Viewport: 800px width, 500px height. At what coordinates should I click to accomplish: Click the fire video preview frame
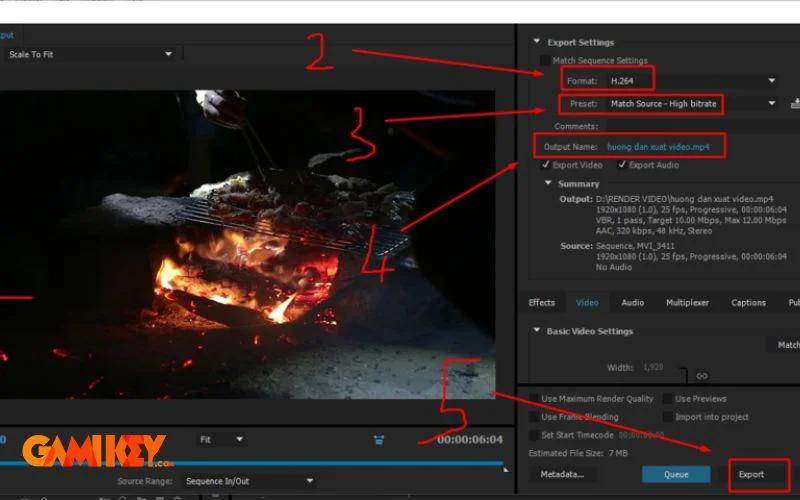(247, 244)
